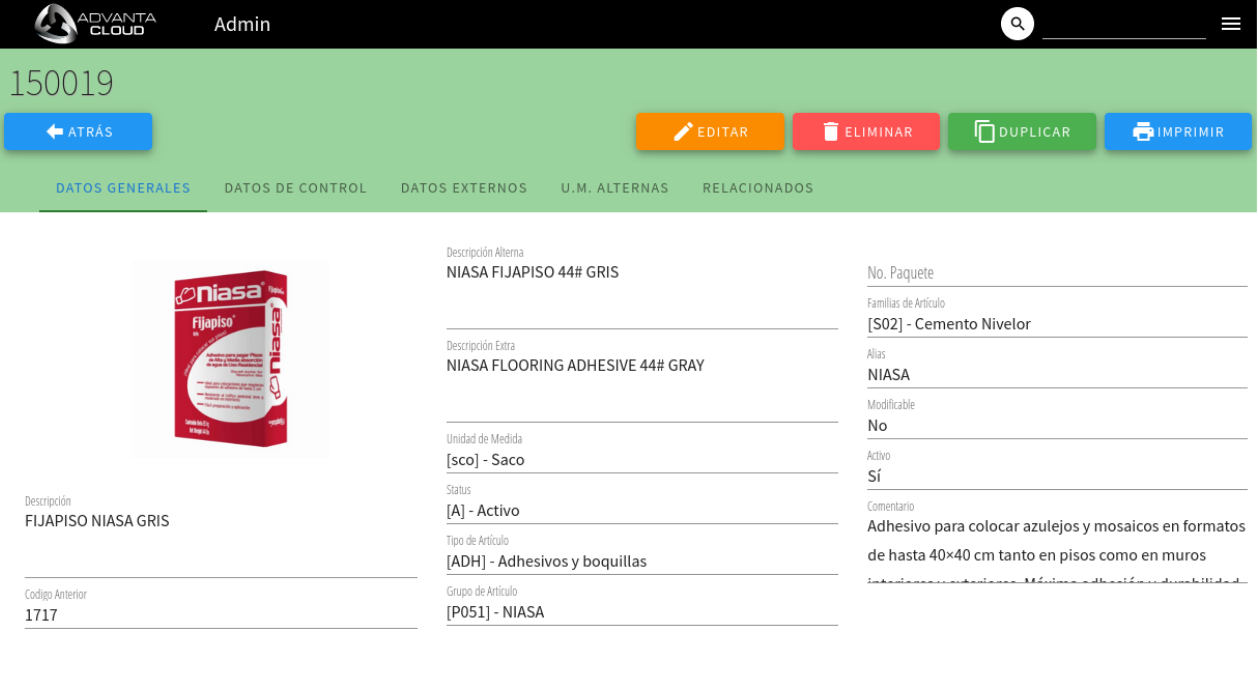This screenshot has height=673, width=1258.
Task: Click Familias value [S02] - Cemento Nivelor
Action: pyautogui.click(x=949, y=323)
